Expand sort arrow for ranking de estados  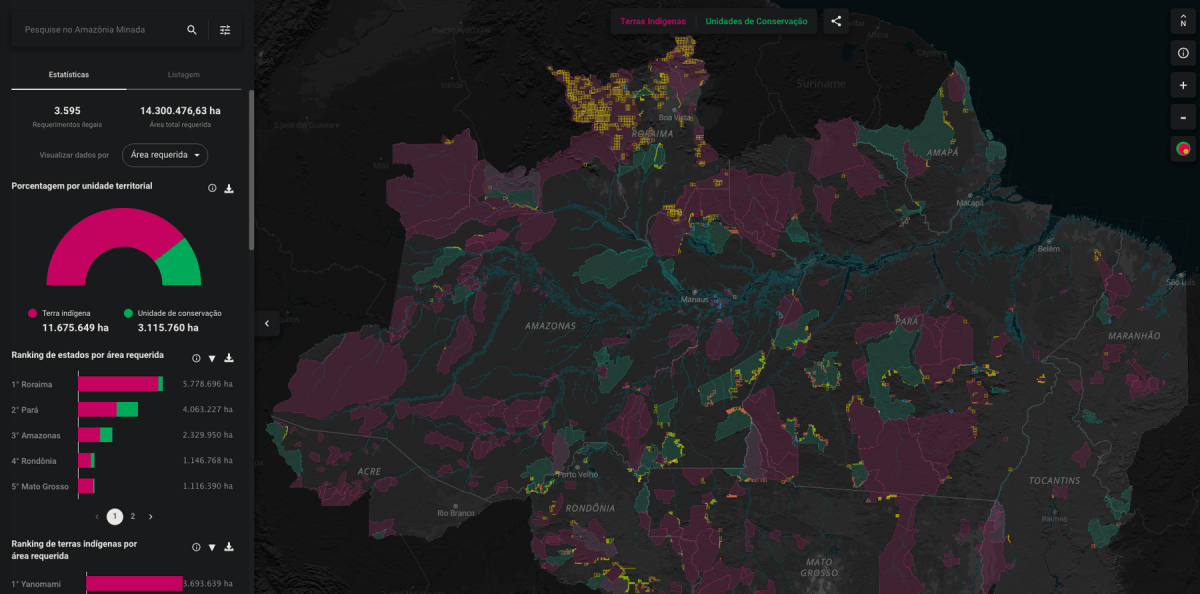[212, 358]
